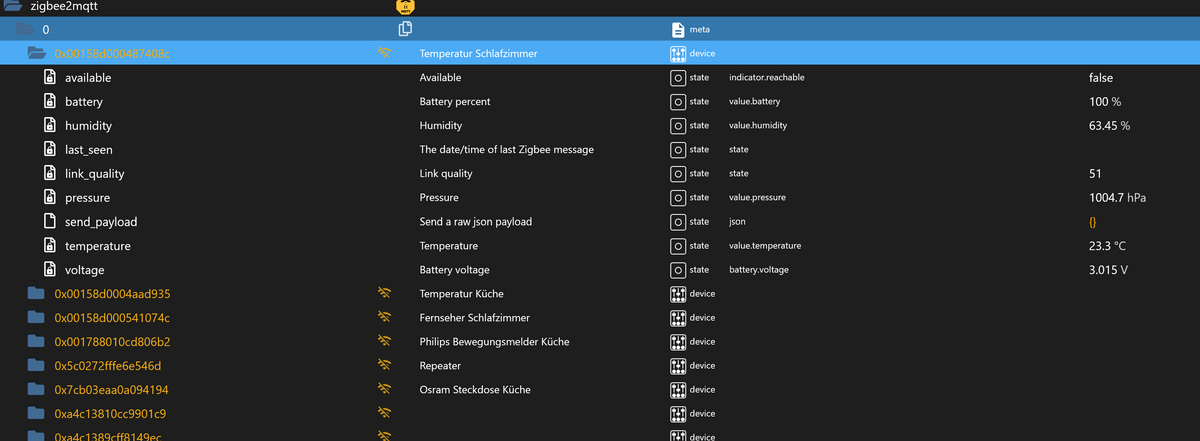Click the 100 % battery value
1200x441 pixels.
click(x=1105, y=101)
